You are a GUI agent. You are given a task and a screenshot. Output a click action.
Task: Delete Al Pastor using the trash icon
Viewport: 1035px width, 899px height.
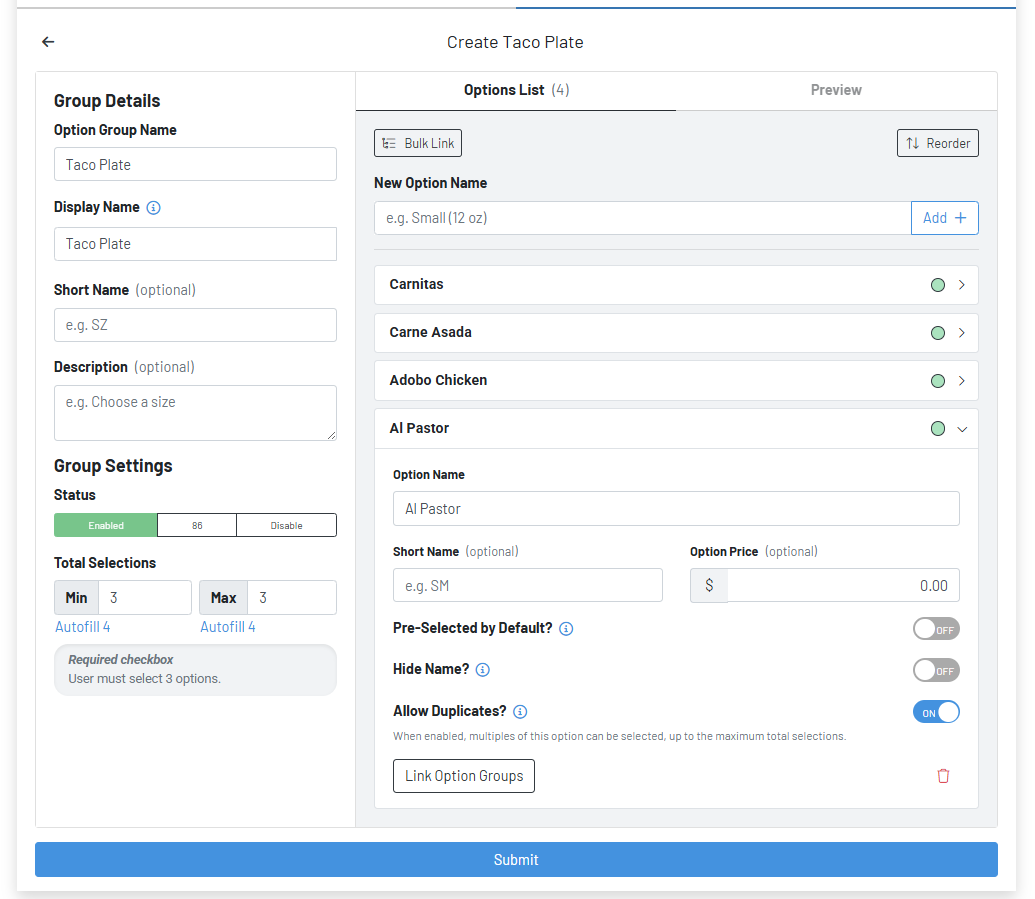point(943,775)
